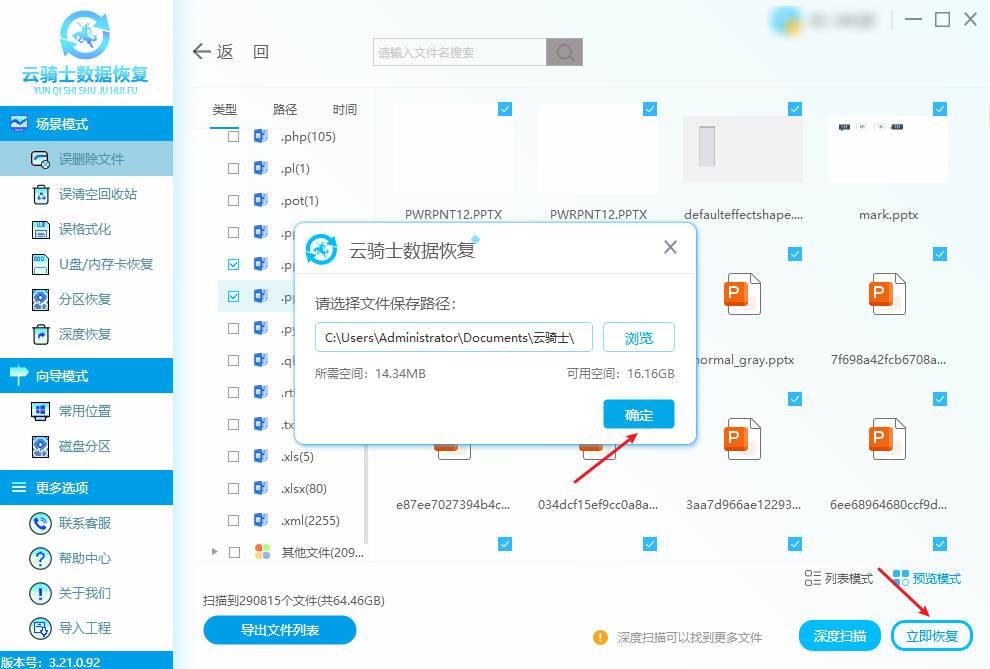Uncheck the mark.pptx thumbnail checkbox

939,109
